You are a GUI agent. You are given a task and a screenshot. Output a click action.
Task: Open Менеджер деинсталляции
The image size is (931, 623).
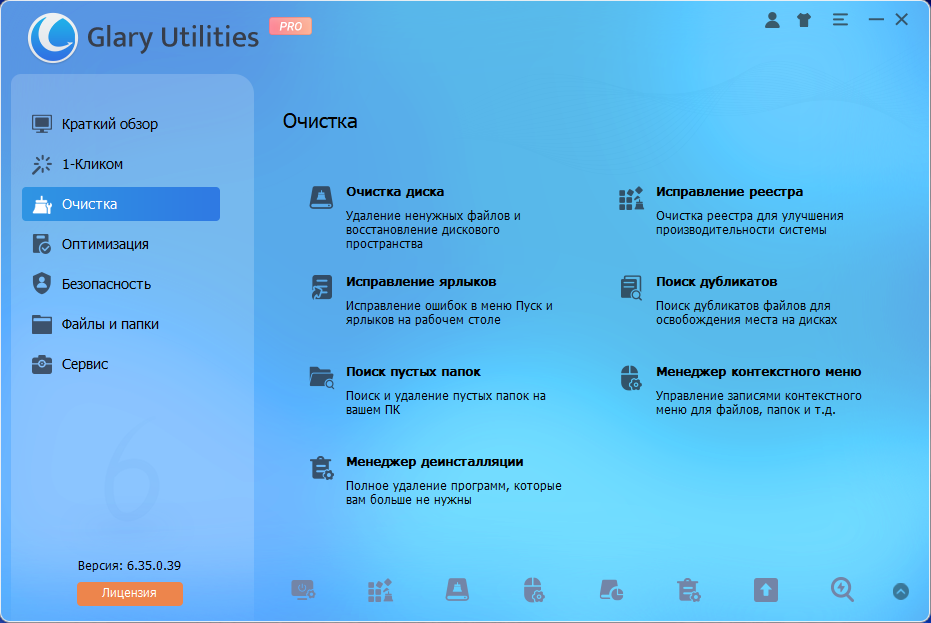tap(434, 462)
